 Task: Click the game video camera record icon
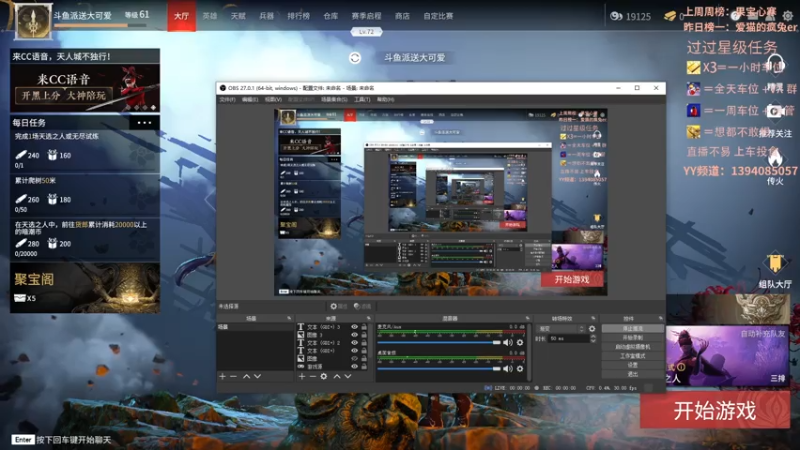point(774,111)
